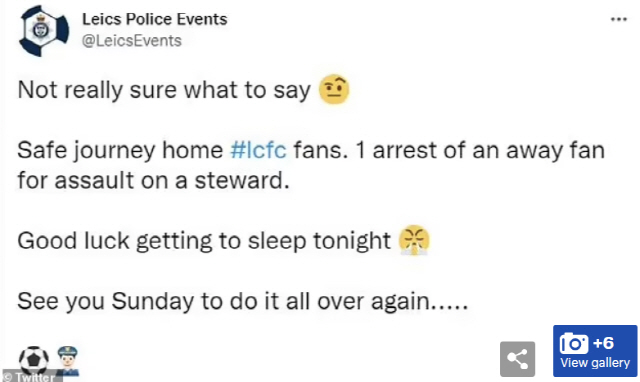This screenshot has height=382, width=640.
Task: Click the 'Safe journey home' text
Action: [x=120, y=151]
